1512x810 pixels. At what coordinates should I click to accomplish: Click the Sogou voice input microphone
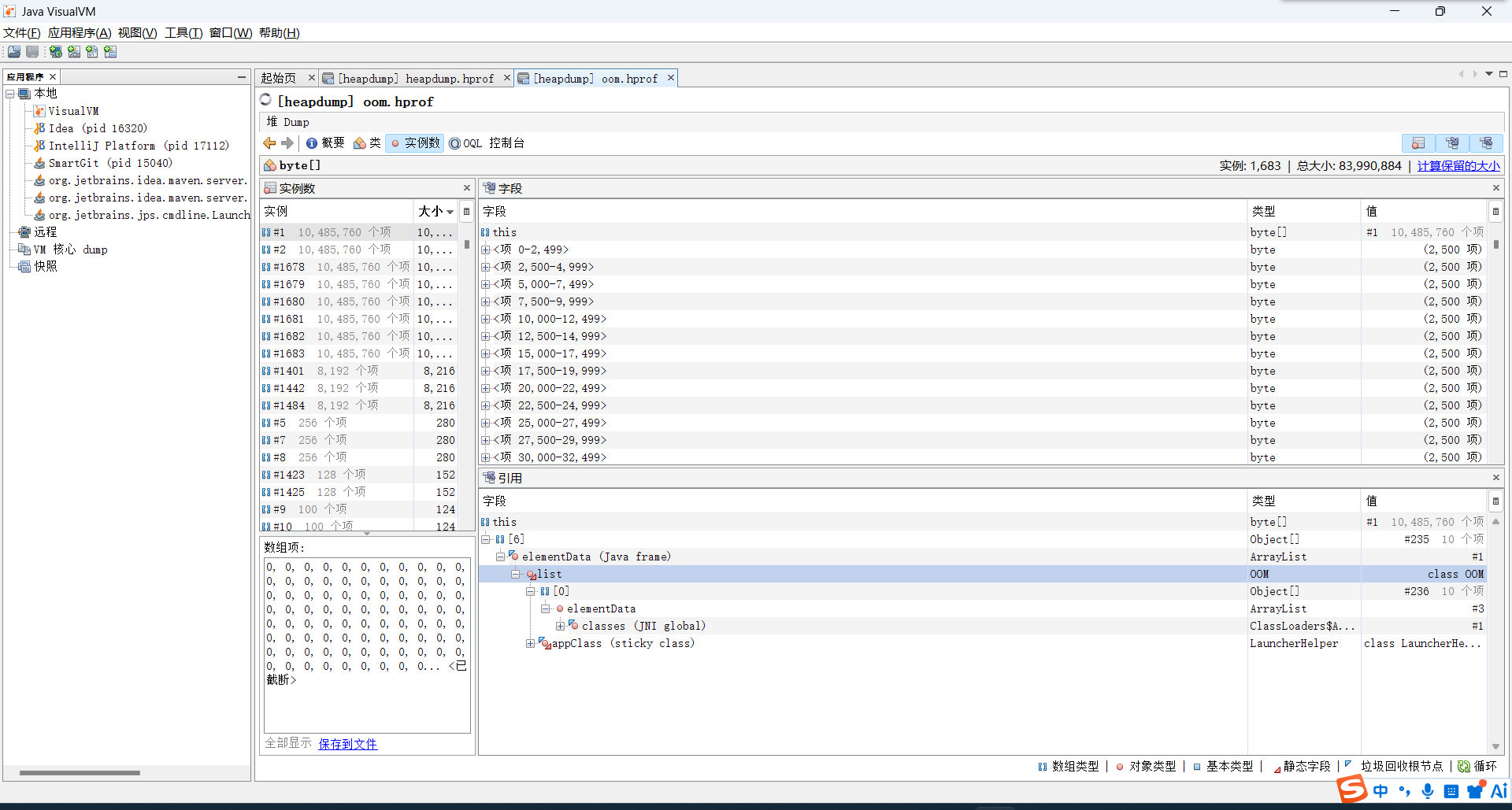pos(1428,791)
